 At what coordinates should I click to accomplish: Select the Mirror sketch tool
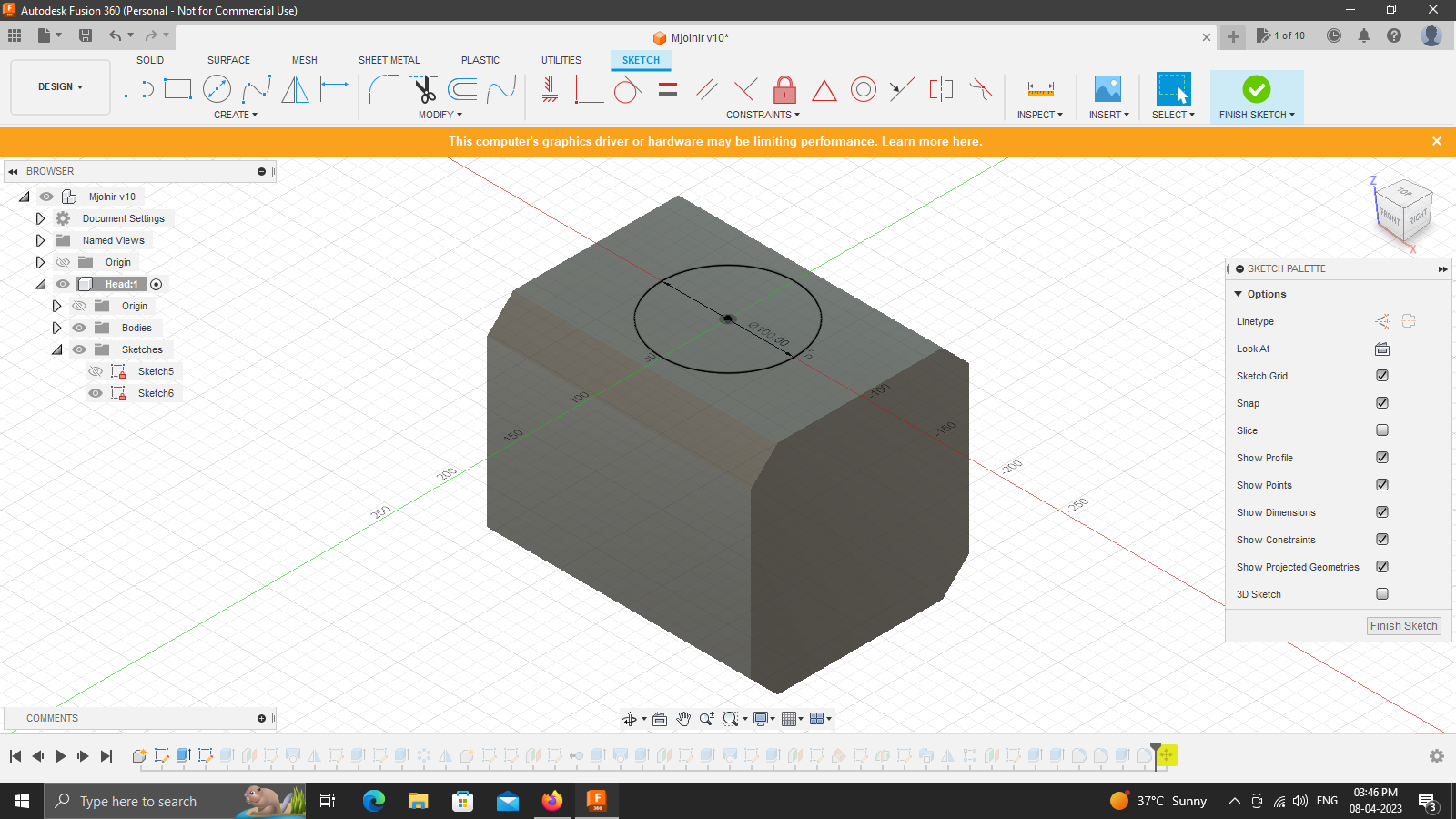pyautogui.click(x=295, y=89)
